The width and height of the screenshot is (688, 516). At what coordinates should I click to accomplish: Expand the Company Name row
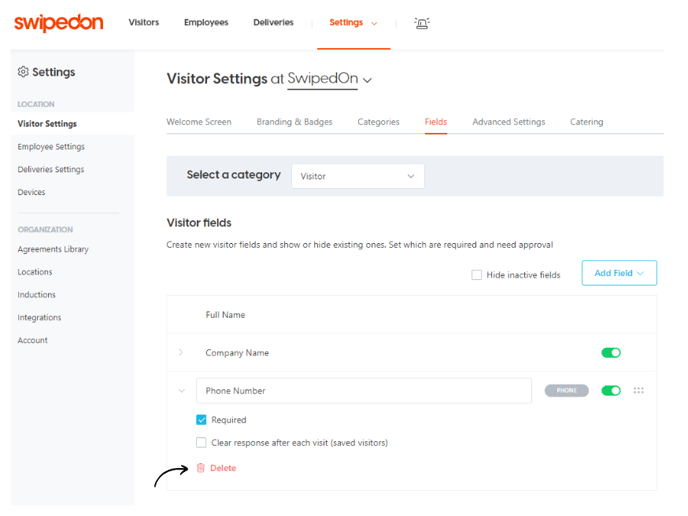tap(181, 352)
